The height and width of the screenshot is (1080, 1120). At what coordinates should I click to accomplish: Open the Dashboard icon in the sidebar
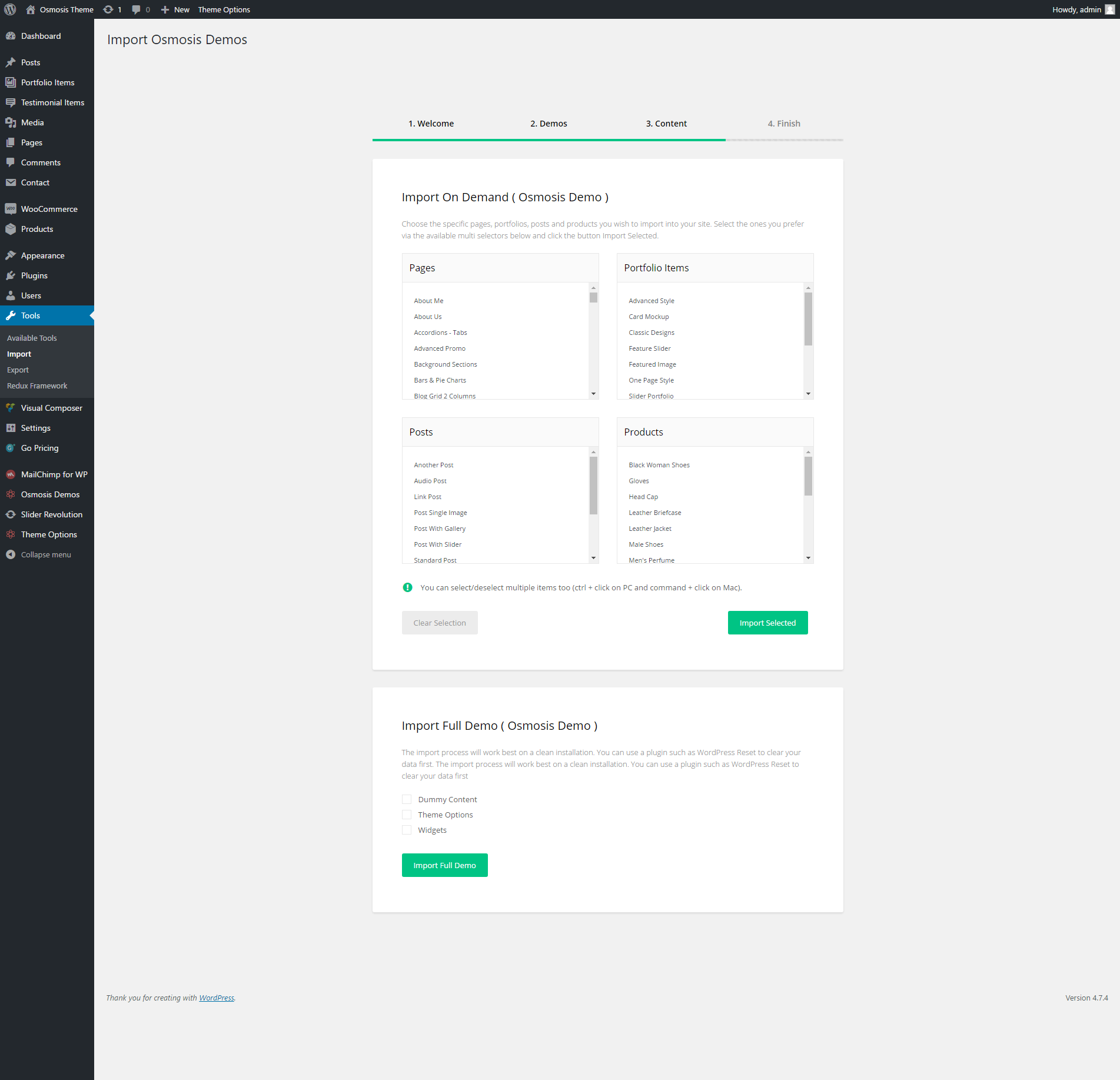tap(11, 36)
